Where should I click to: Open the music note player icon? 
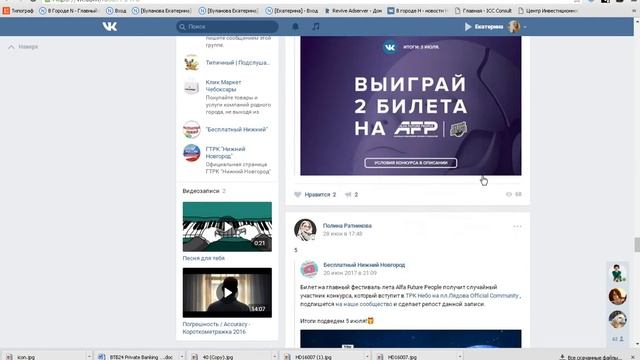coord(316,27)
